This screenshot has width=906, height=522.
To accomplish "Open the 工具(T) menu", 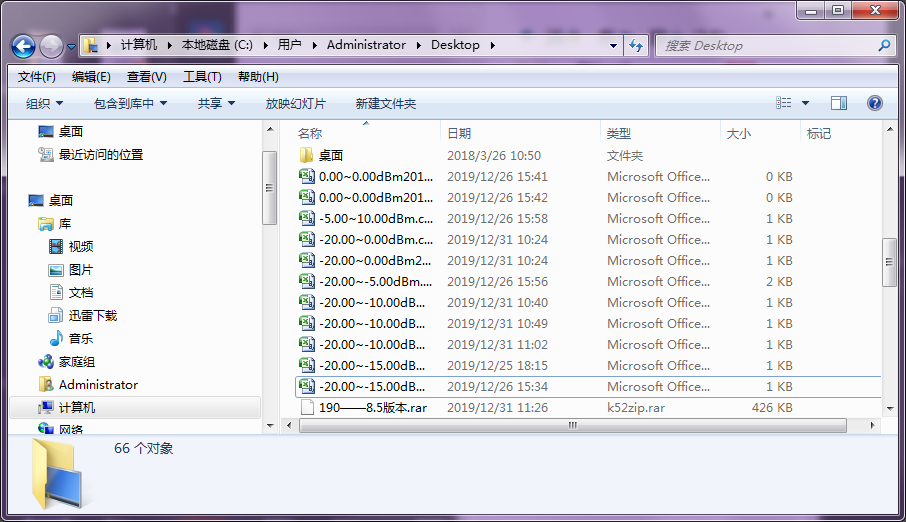I will [x=202, y=77].
